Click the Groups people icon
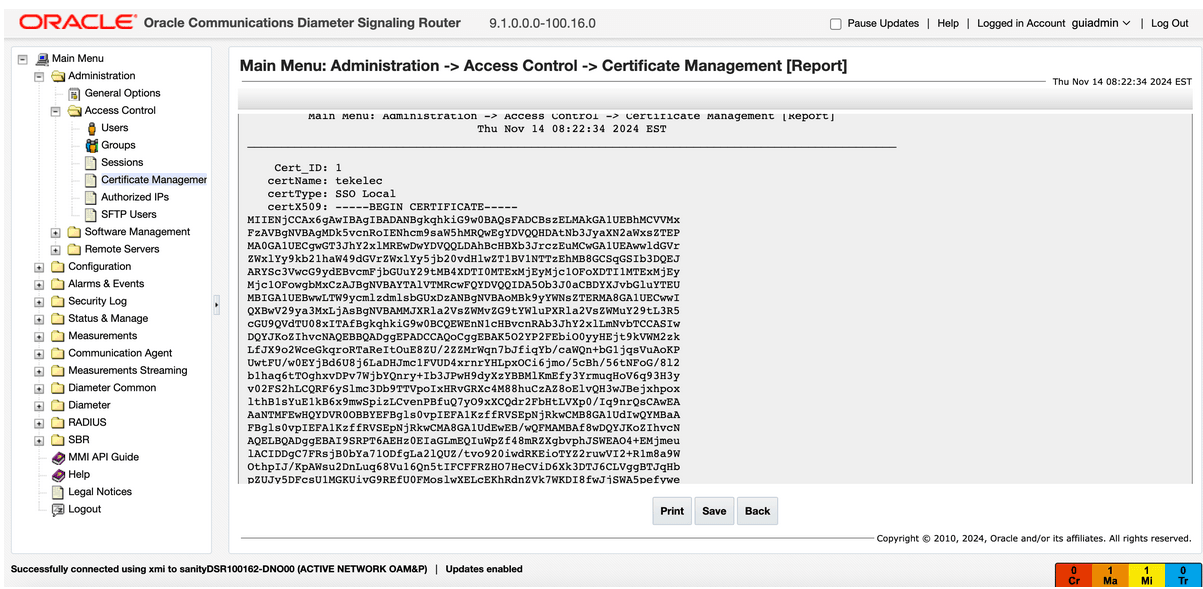Screen dimensions: 1203x589 pos(92,145)
